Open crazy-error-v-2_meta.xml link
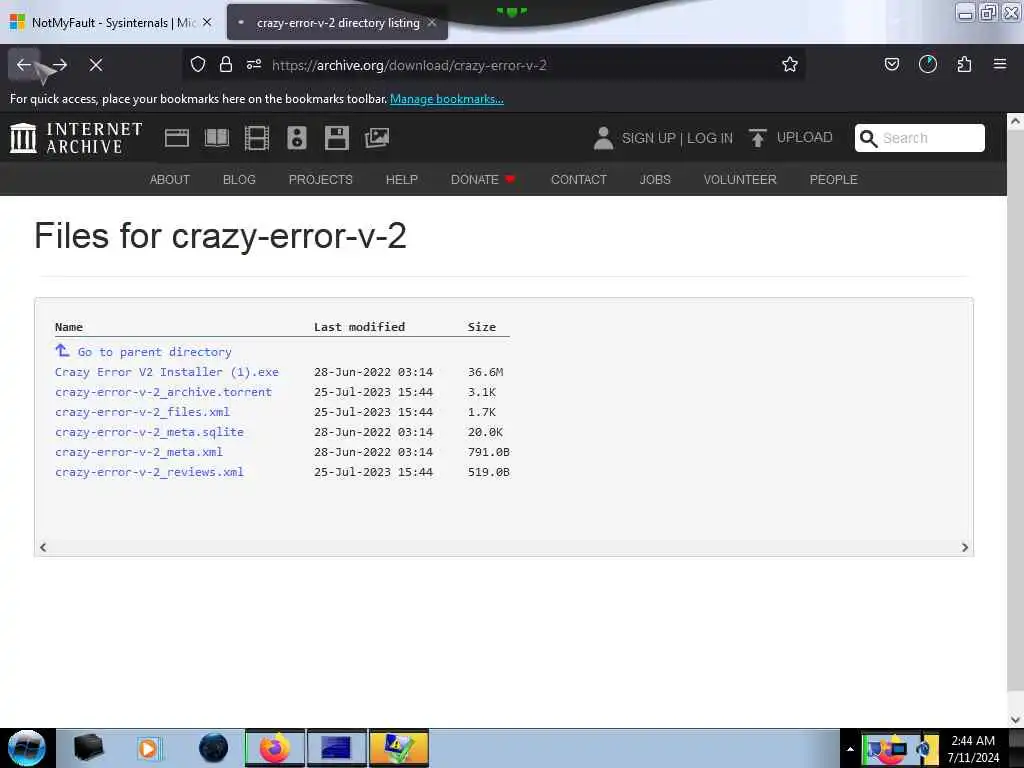 click(x=138, y=451)
